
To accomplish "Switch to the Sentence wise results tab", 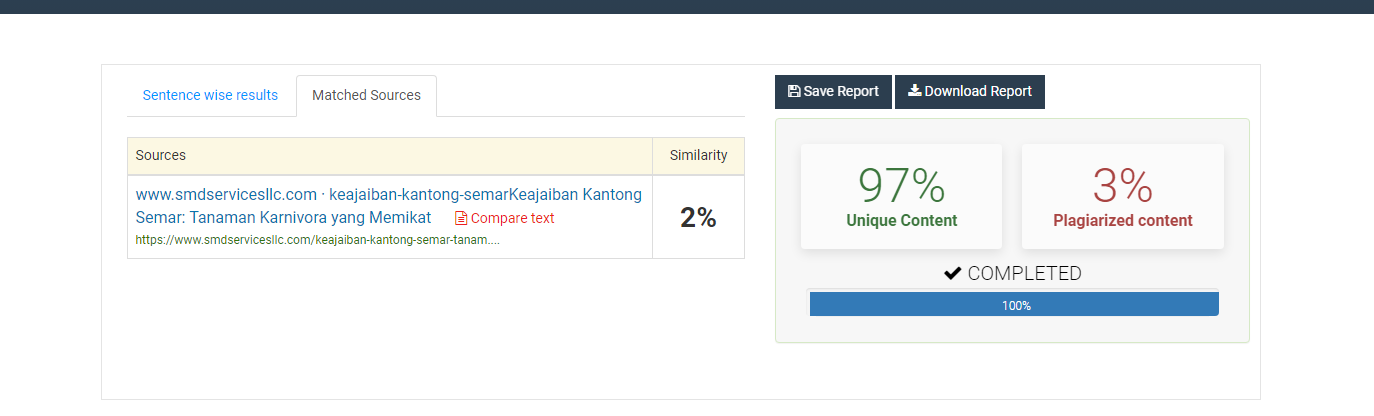I will point(210,96).
